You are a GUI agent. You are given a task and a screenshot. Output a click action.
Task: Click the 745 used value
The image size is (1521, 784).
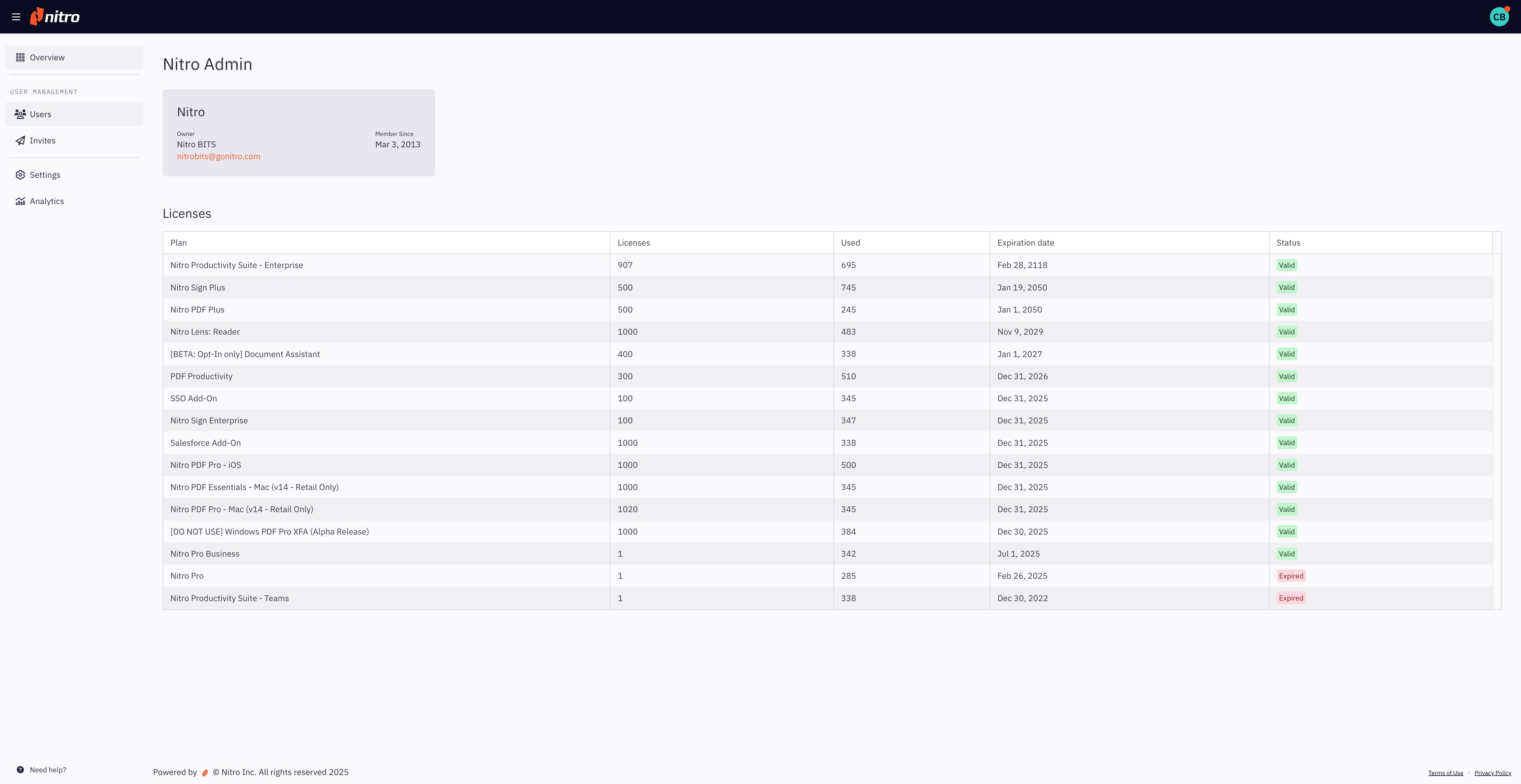[848, 287]
